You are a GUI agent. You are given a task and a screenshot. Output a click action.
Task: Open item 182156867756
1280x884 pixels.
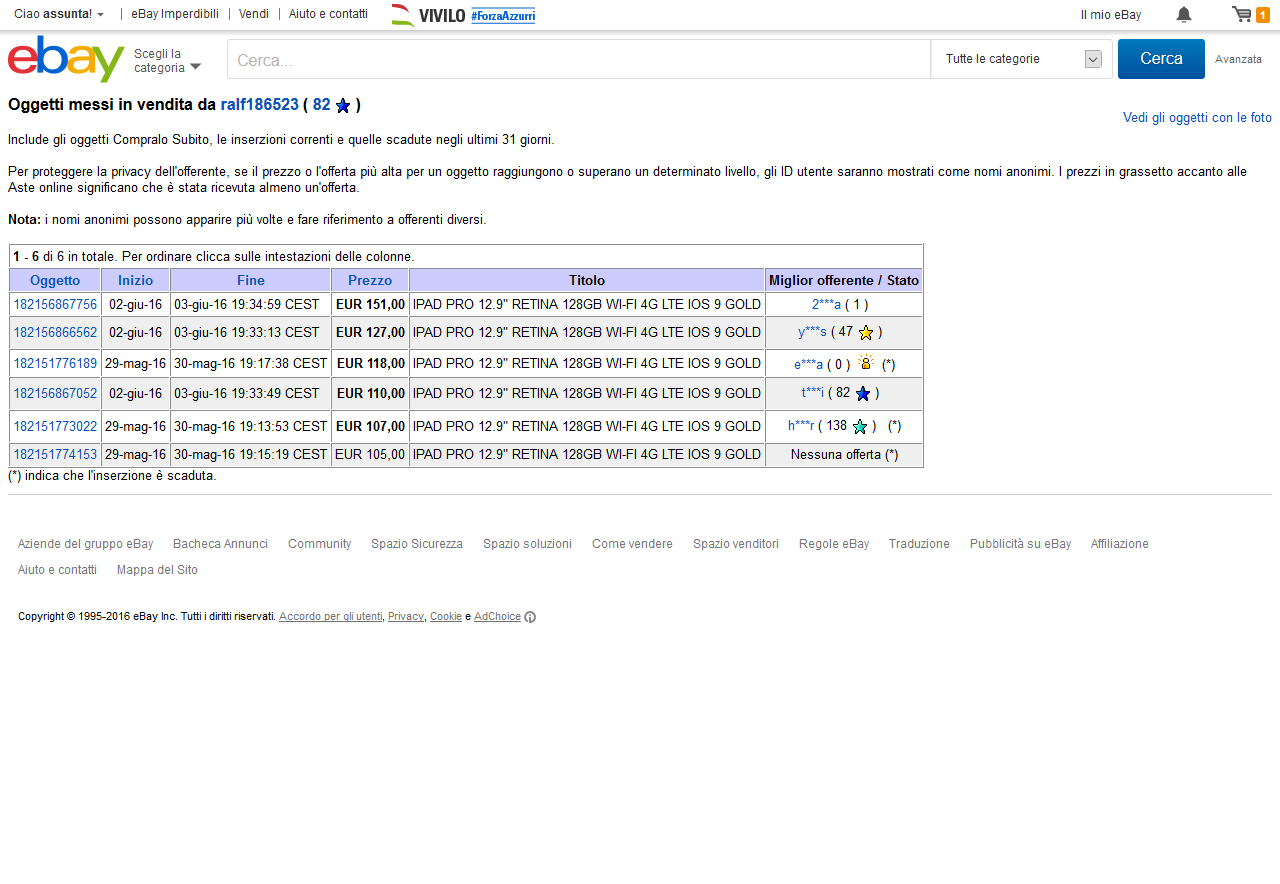click(x=55, y=304)
